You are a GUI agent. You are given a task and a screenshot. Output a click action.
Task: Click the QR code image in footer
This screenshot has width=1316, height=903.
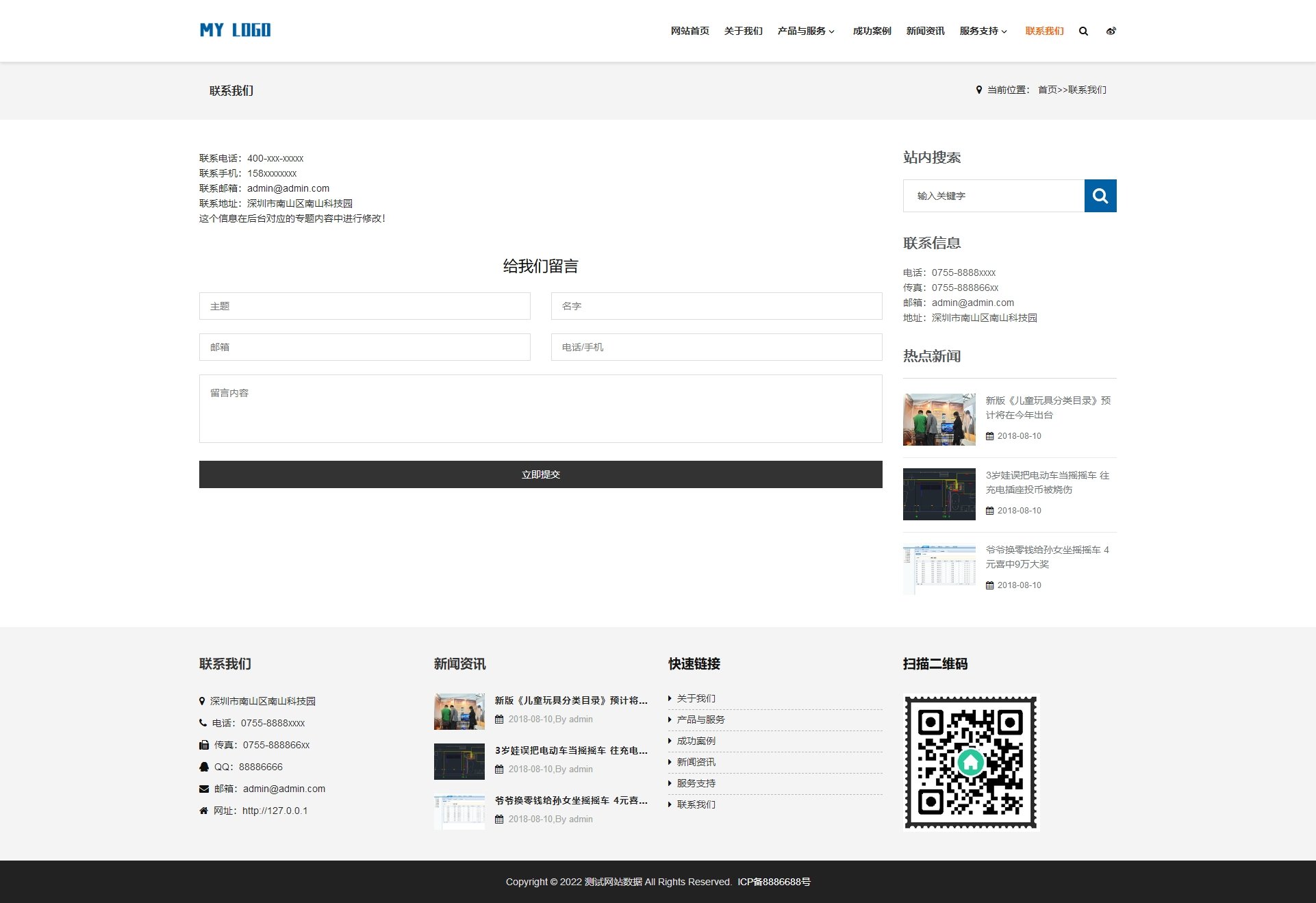(x=970, y=762)
